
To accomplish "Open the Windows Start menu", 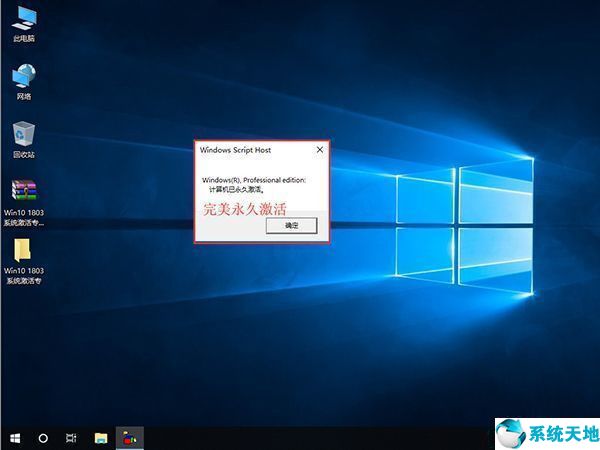I will 15,438.
